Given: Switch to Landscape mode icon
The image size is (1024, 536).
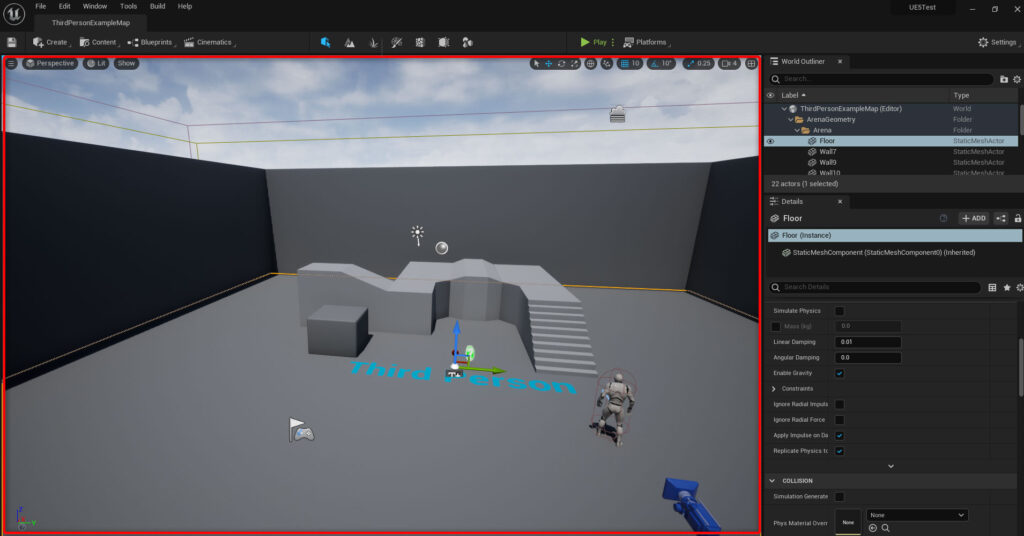Looking at the screenshot, I should [x=349, y=42].
